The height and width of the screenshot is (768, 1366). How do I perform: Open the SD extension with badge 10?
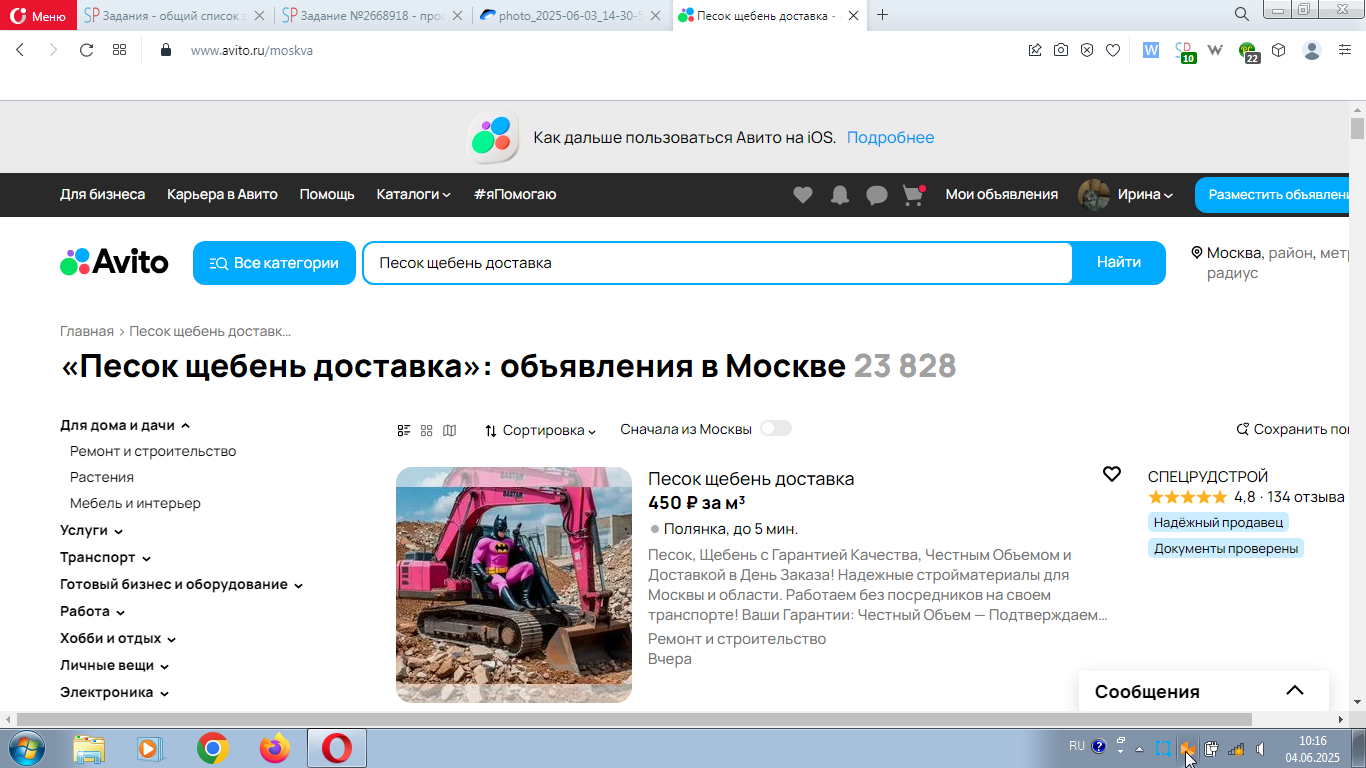[1185, 51]
